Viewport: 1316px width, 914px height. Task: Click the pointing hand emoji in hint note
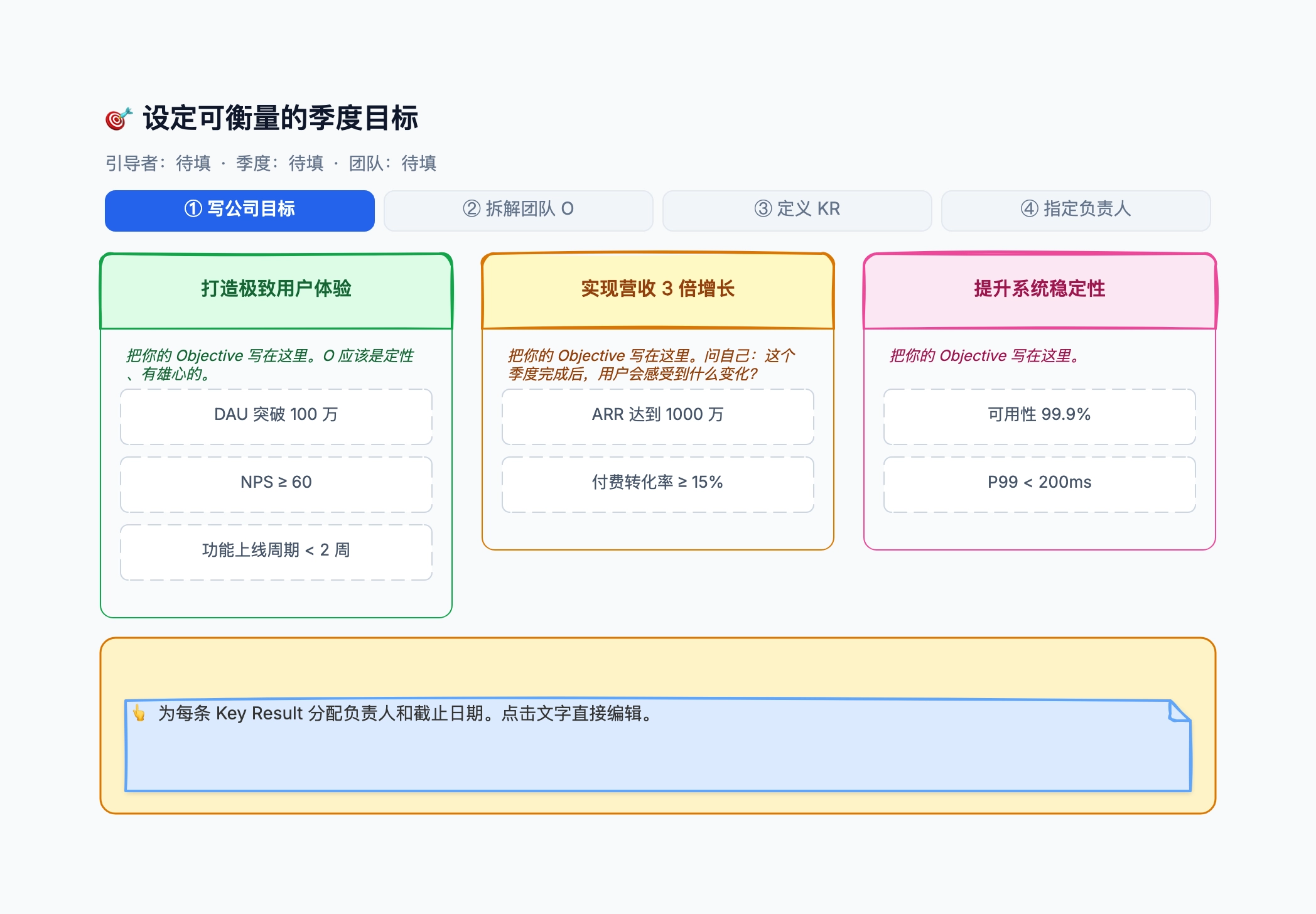(x=139, y=714)
